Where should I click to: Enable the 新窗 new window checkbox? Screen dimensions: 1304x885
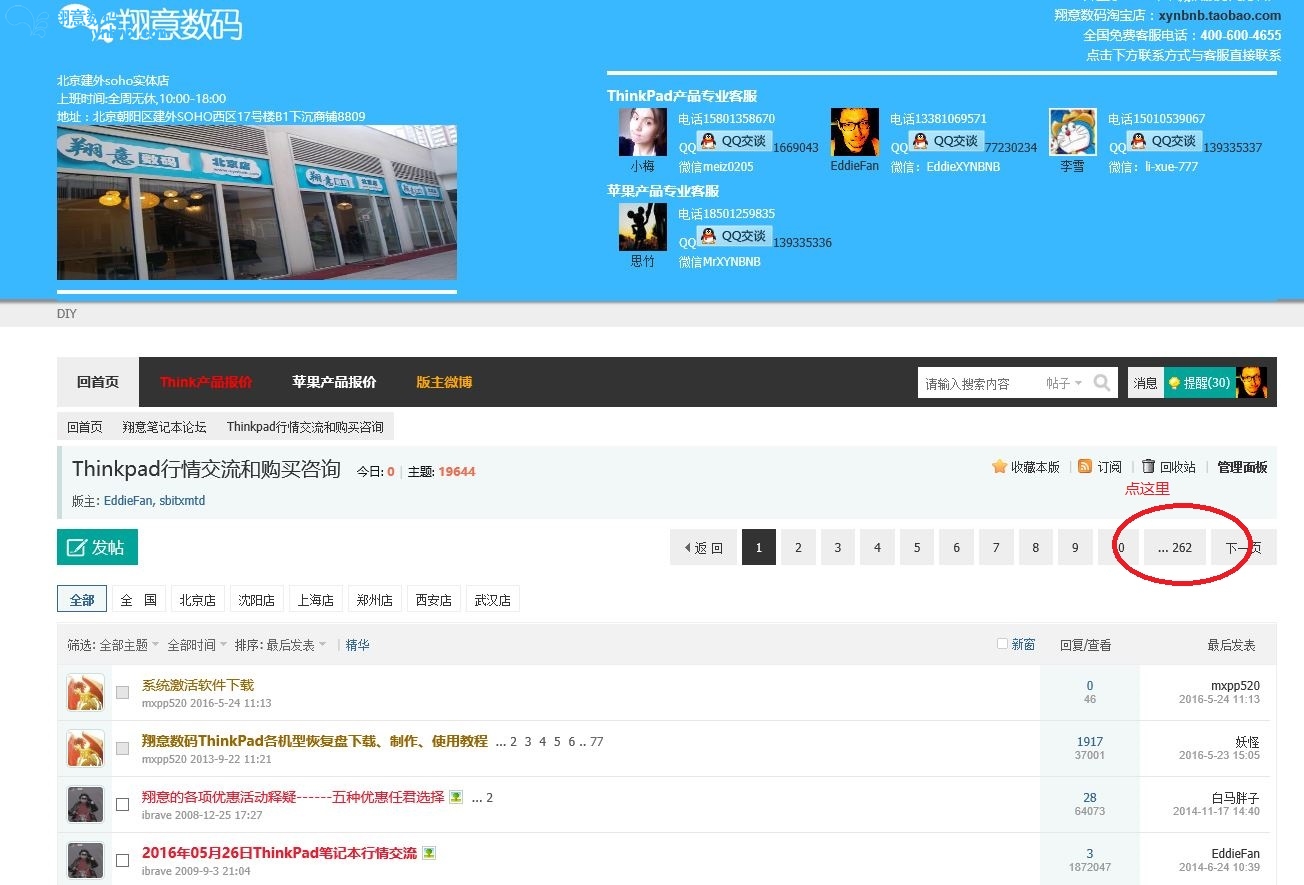[x=1002, y=644]
